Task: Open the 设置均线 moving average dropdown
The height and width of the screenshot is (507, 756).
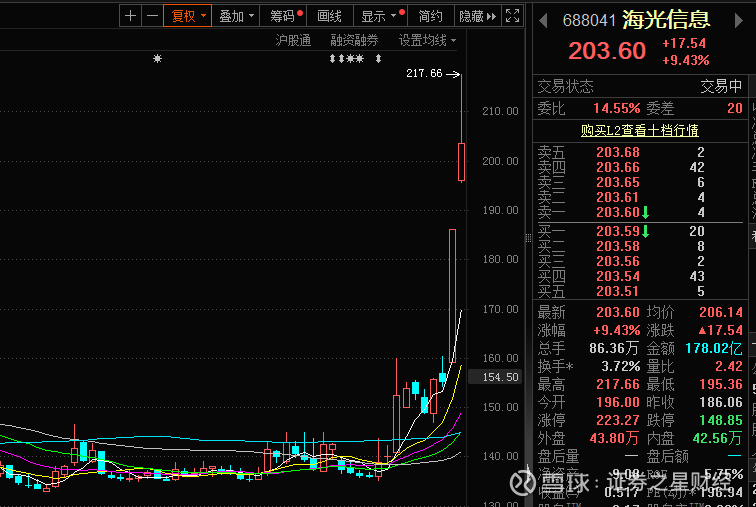Action: (x=427, y=40)
